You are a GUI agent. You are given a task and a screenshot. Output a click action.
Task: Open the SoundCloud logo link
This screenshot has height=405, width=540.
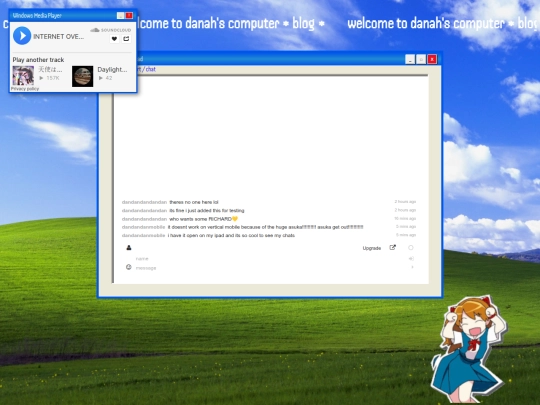pyautogui.click(x=111, y=30)
